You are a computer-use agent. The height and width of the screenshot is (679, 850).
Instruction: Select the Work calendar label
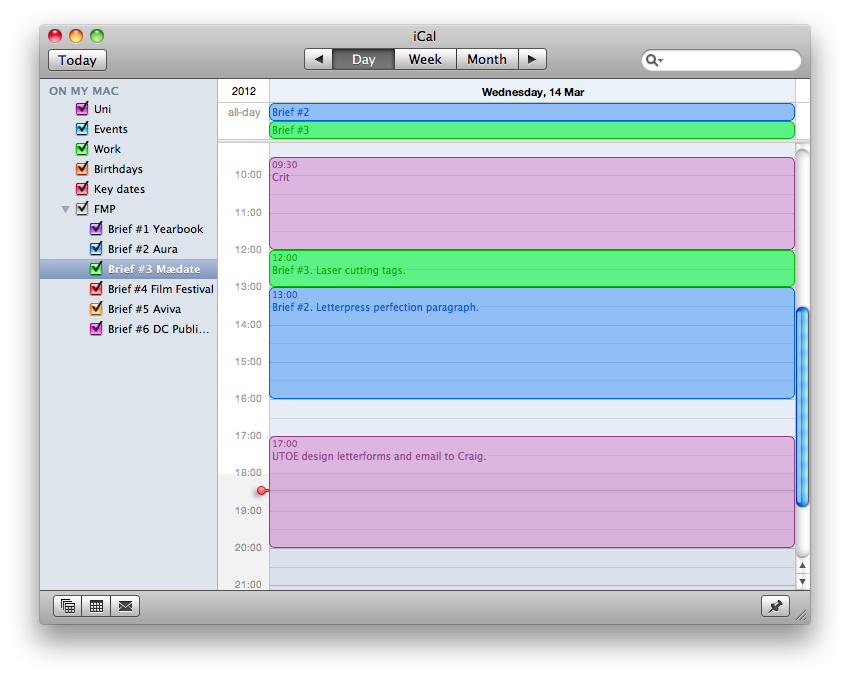[107, 149]
